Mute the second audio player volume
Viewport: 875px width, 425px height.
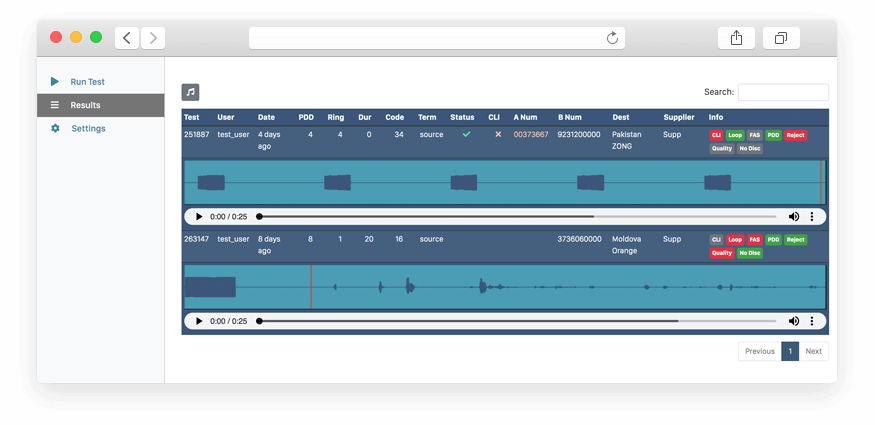(794, 321)
